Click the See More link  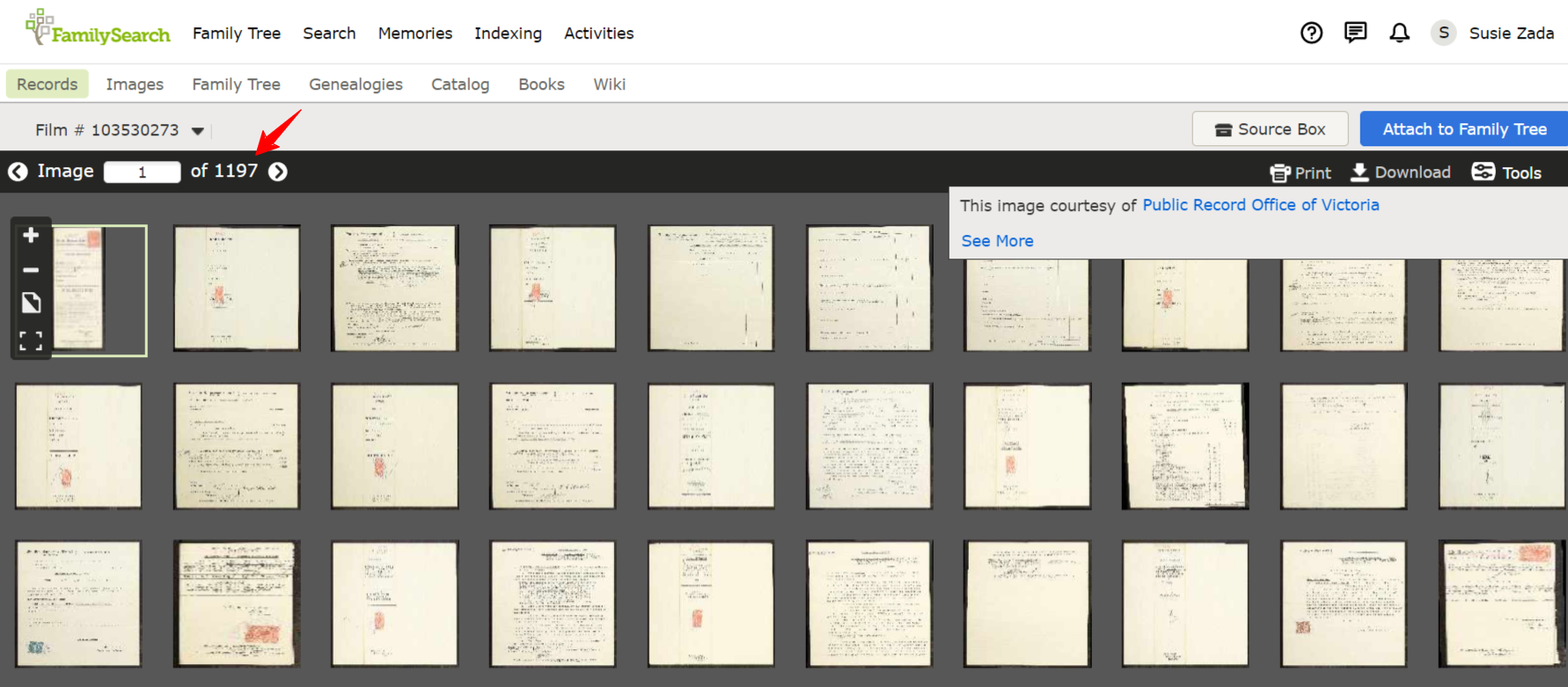(x=997, y=241)
